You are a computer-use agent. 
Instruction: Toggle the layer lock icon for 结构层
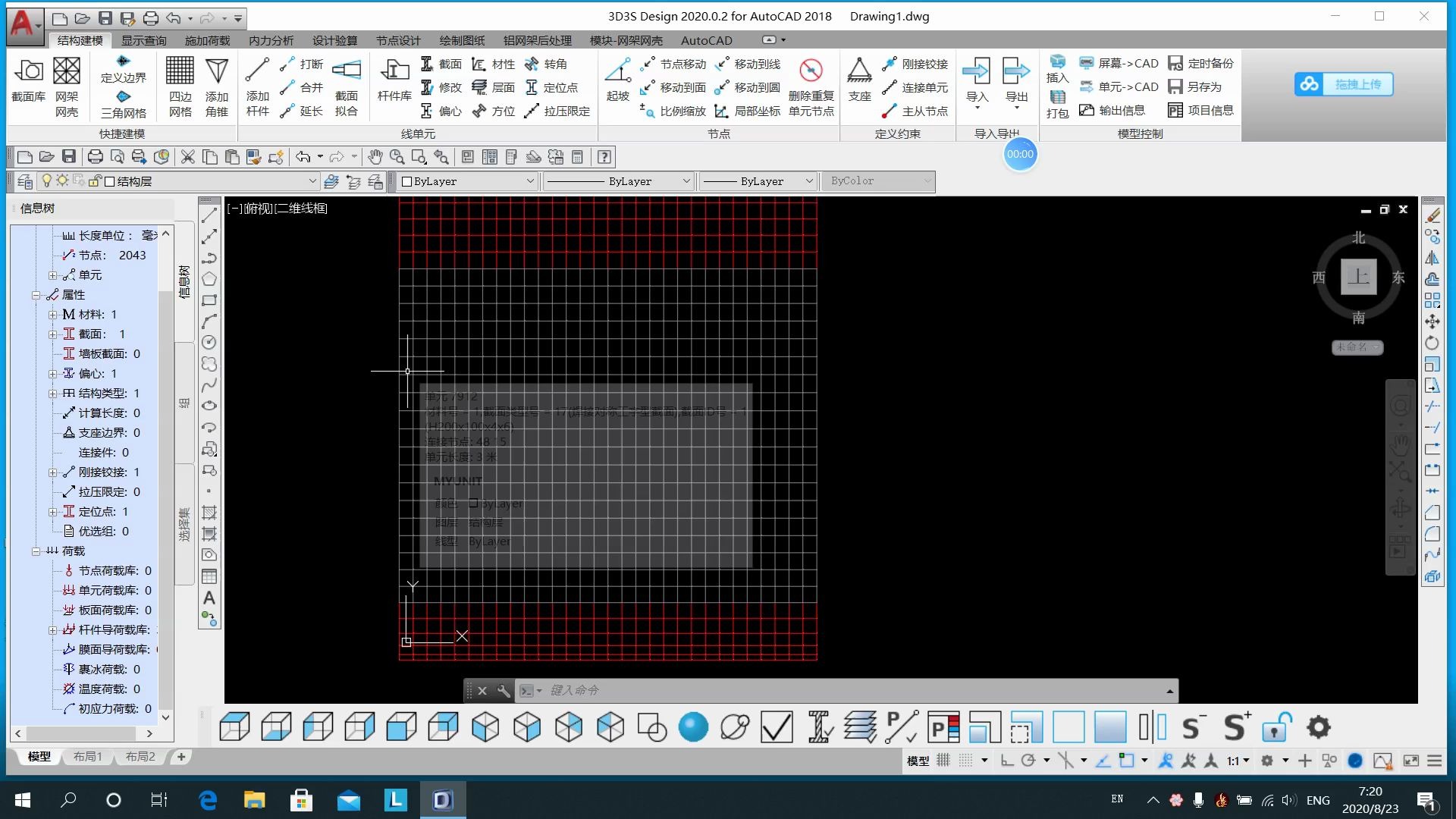tap(95, 181)
